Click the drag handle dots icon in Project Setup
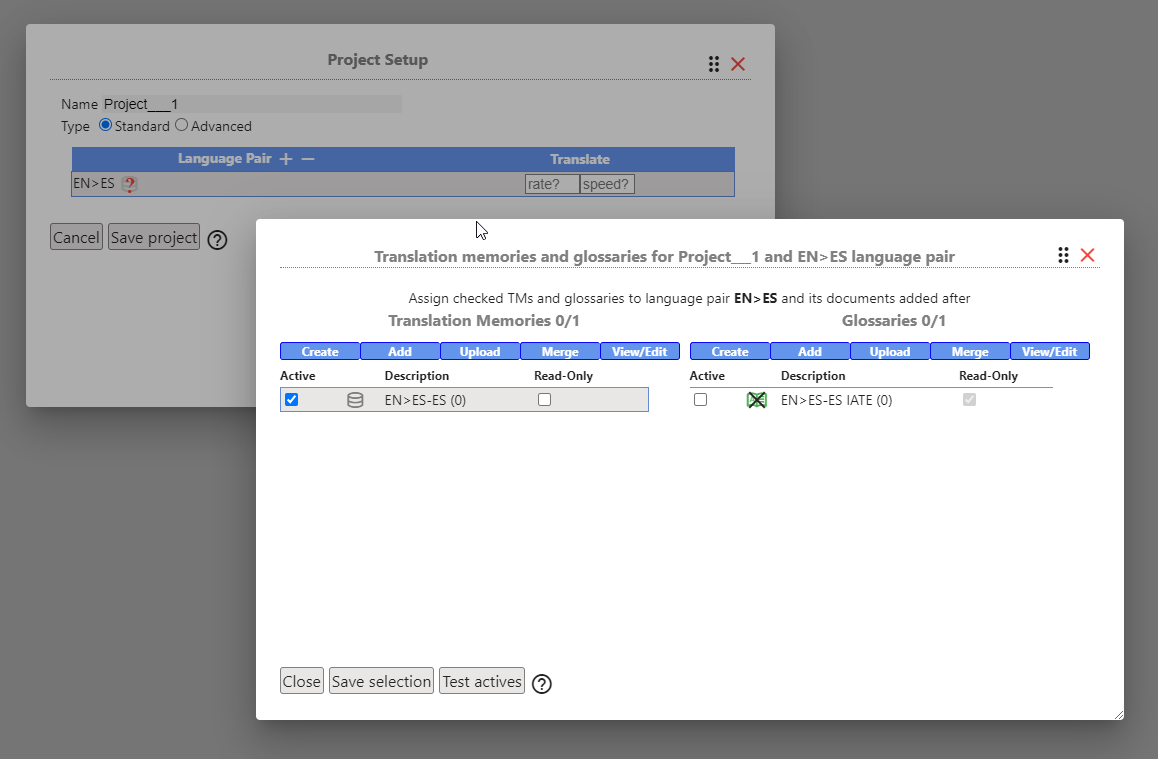The image size is (1158, 759). (x=713, y=64)
